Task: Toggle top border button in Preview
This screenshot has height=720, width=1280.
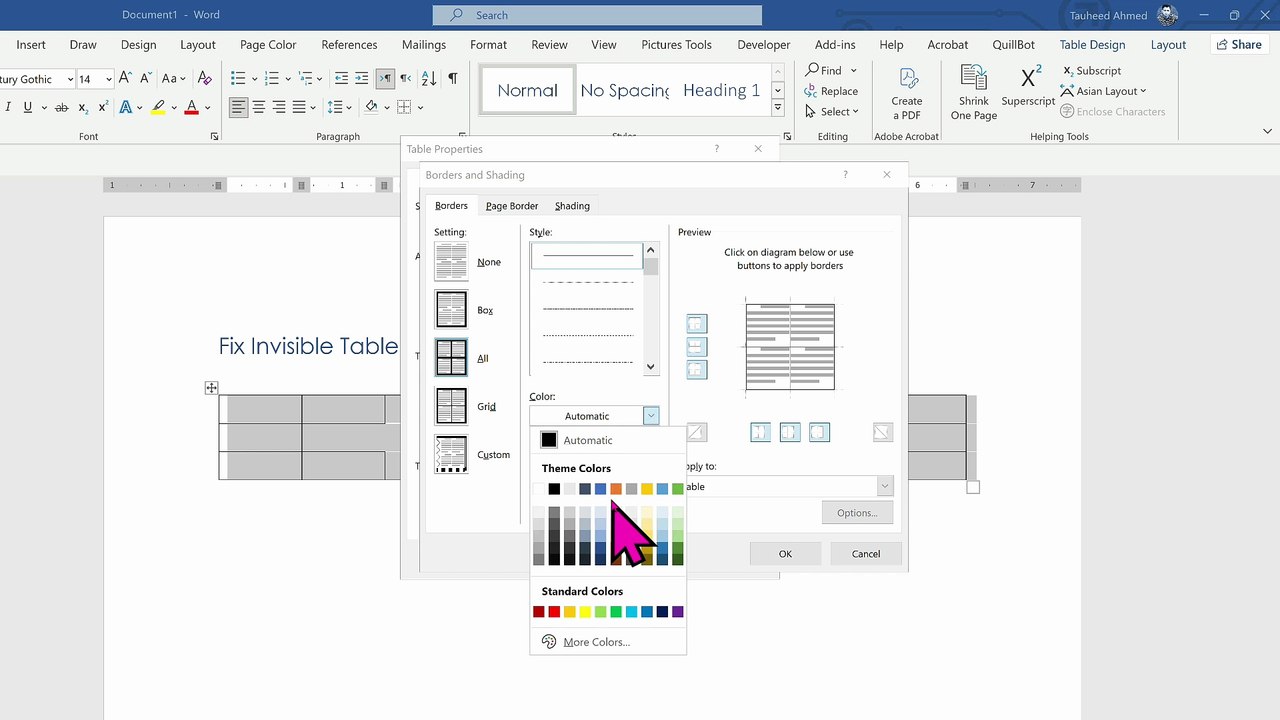Action: point(697,324)
